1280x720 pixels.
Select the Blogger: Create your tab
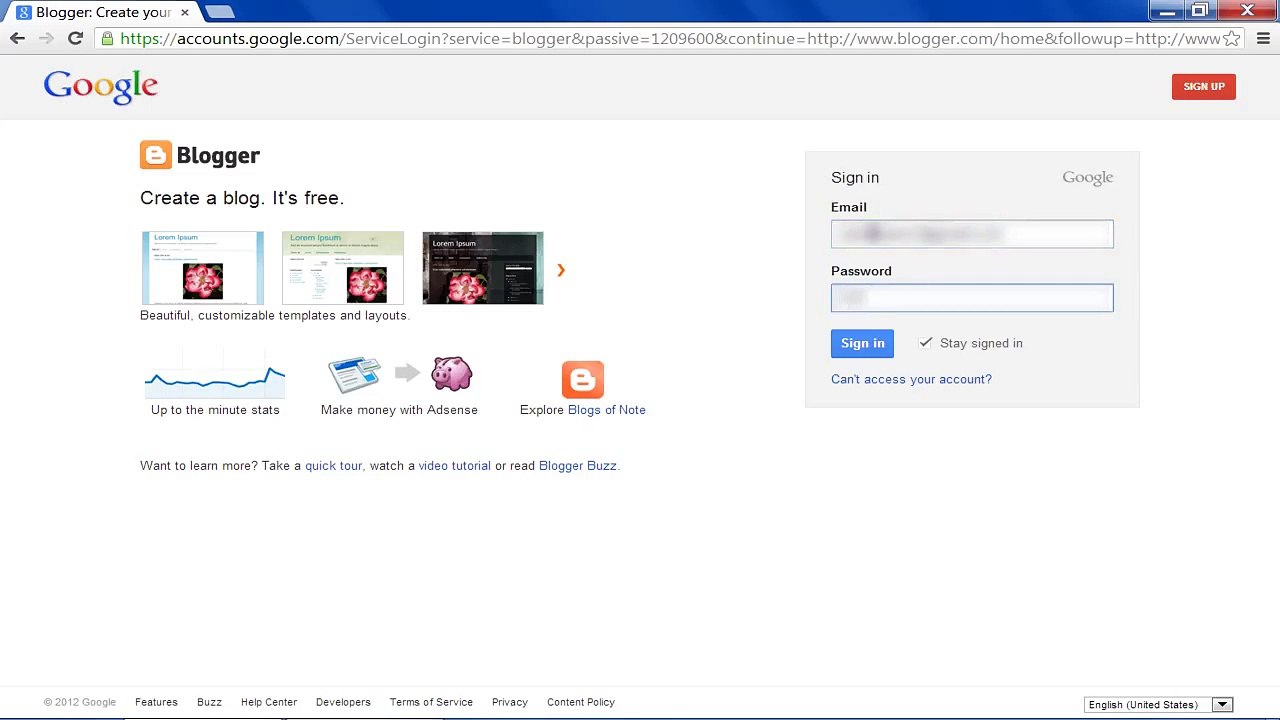pos(103,12)
